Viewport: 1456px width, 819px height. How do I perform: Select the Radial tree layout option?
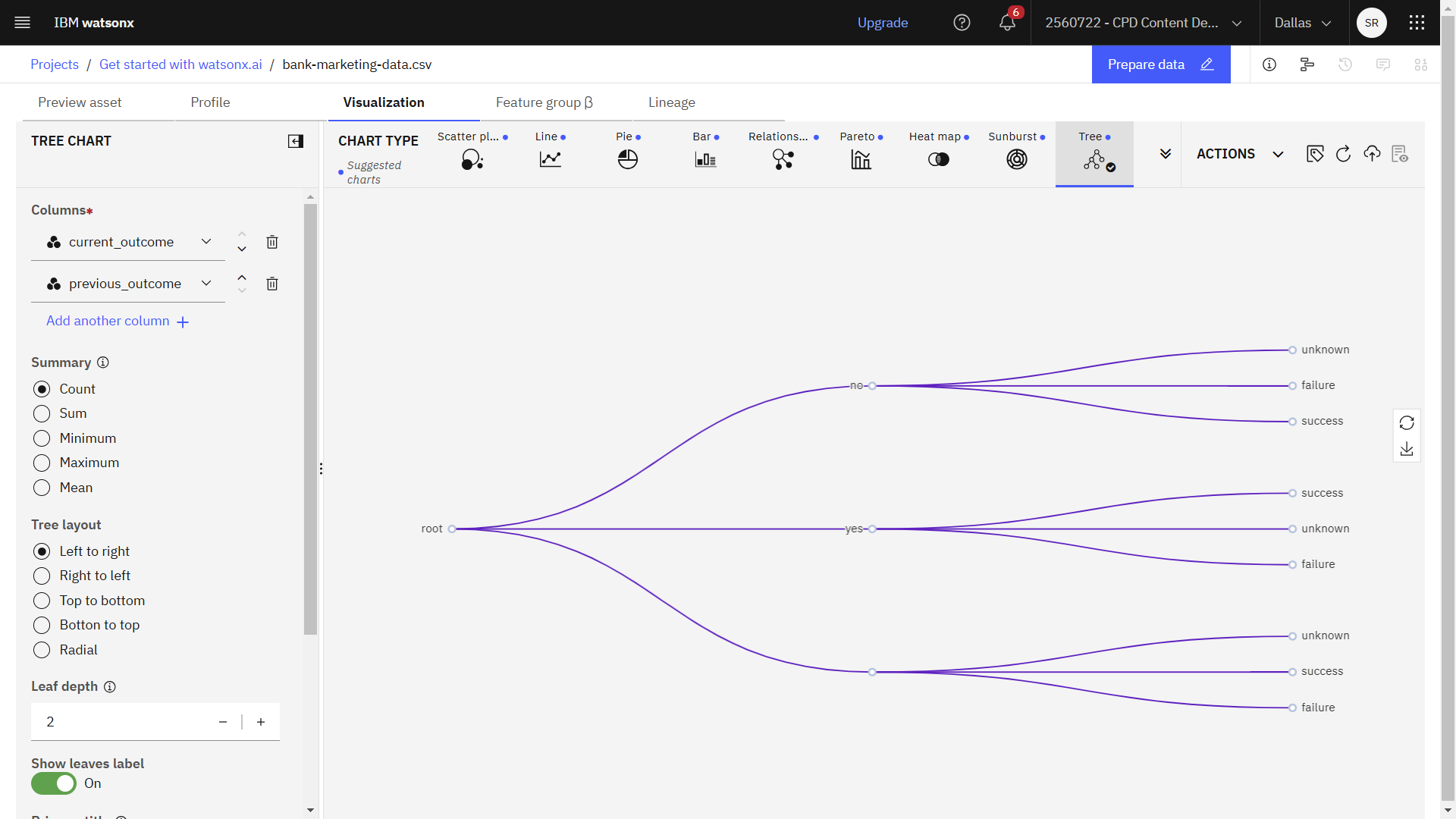coord(42,650)
